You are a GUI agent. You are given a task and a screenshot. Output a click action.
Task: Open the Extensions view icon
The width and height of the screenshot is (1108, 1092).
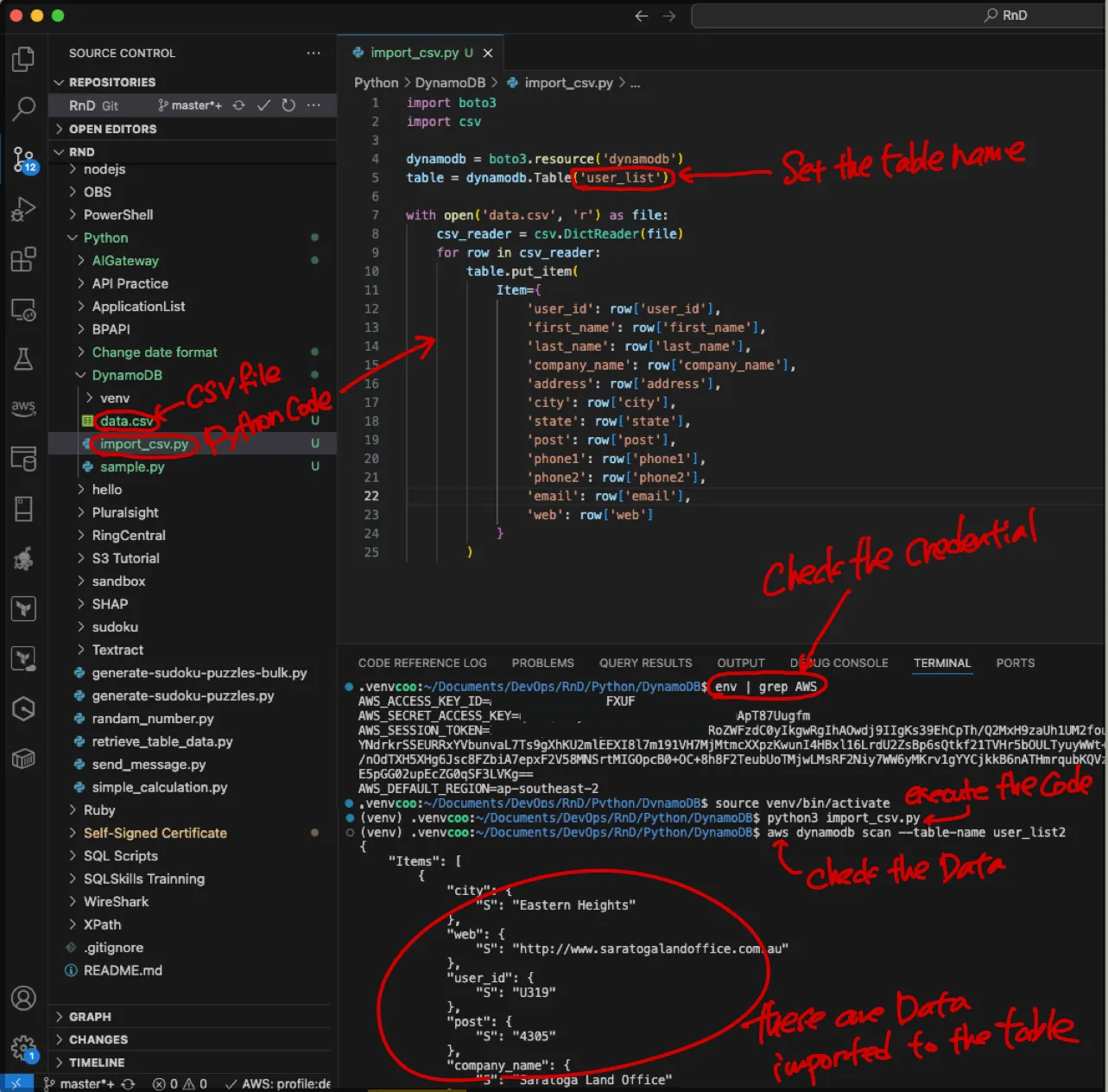click(x=23, y=259)
